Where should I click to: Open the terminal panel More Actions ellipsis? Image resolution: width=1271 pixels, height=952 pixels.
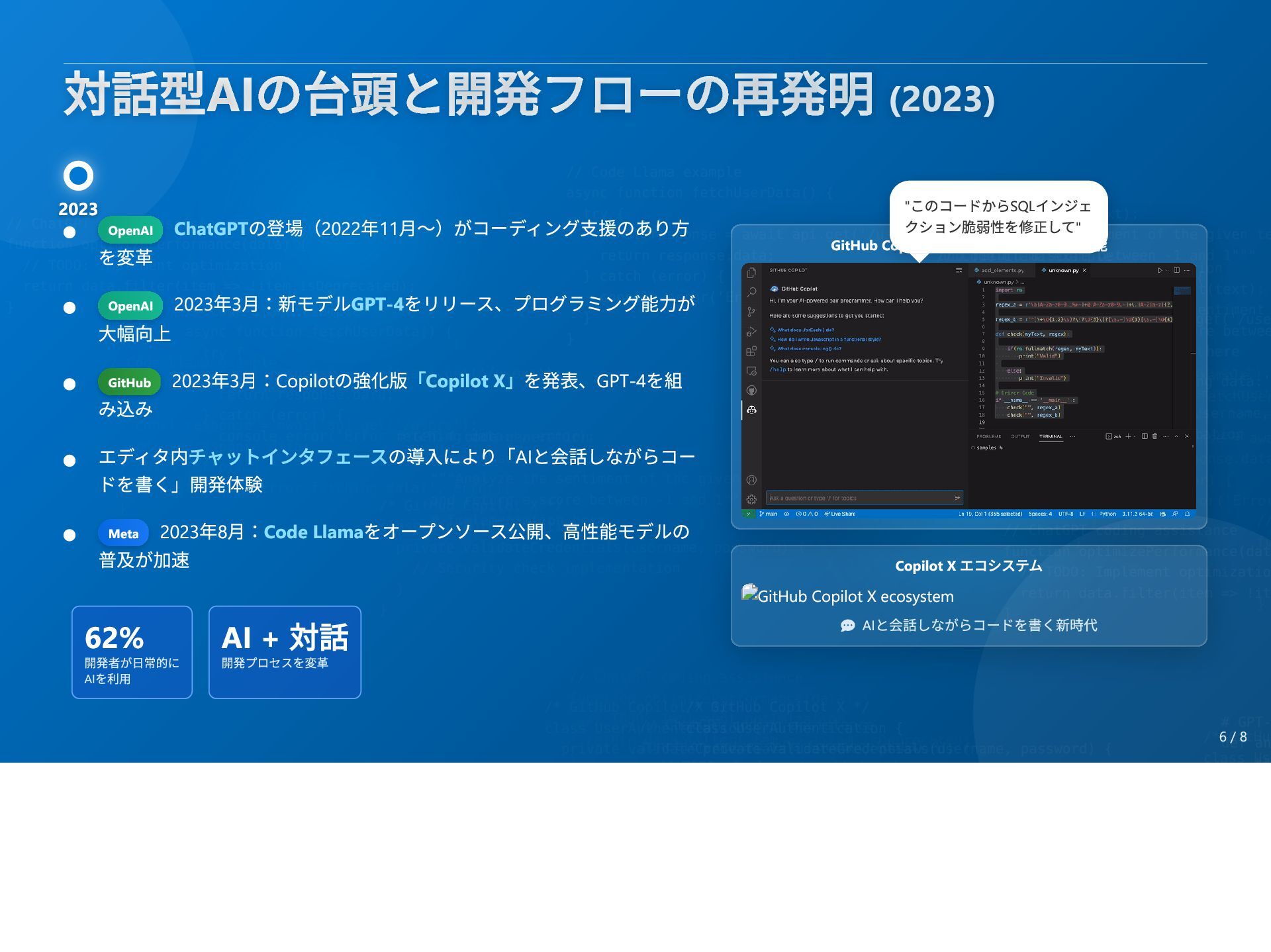click(x=1166, y=436)
